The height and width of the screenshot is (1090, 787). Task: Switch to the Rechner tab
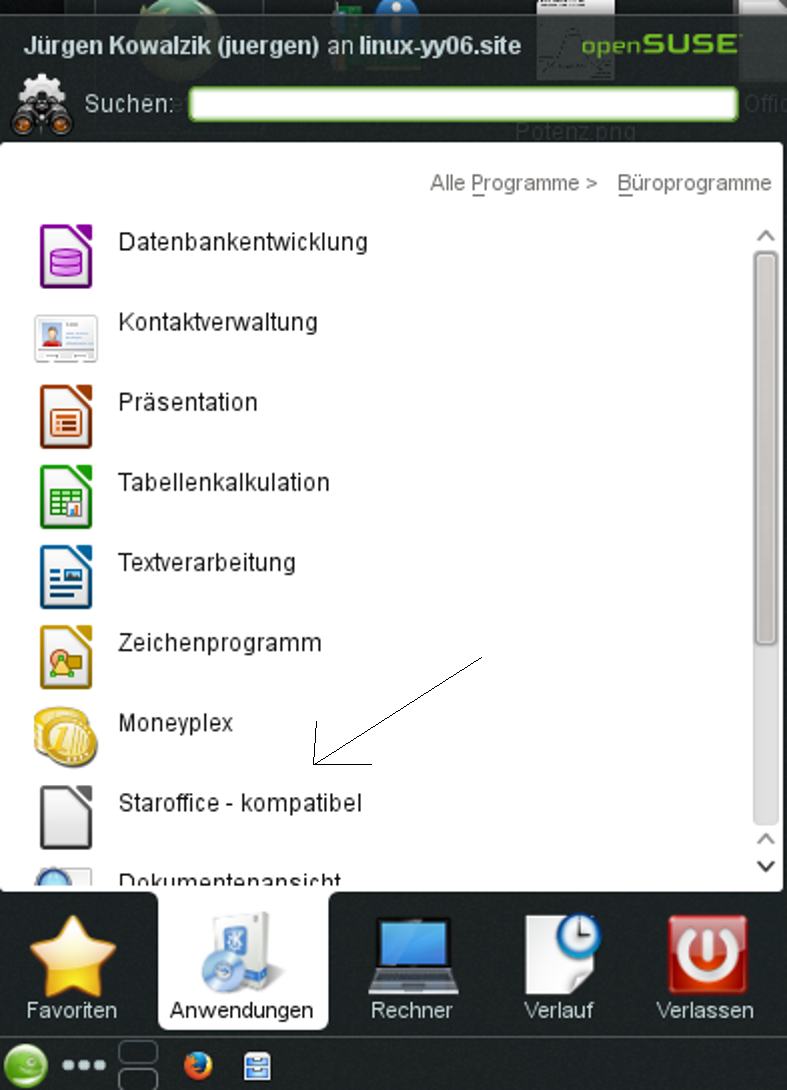(x=412, y=967)
